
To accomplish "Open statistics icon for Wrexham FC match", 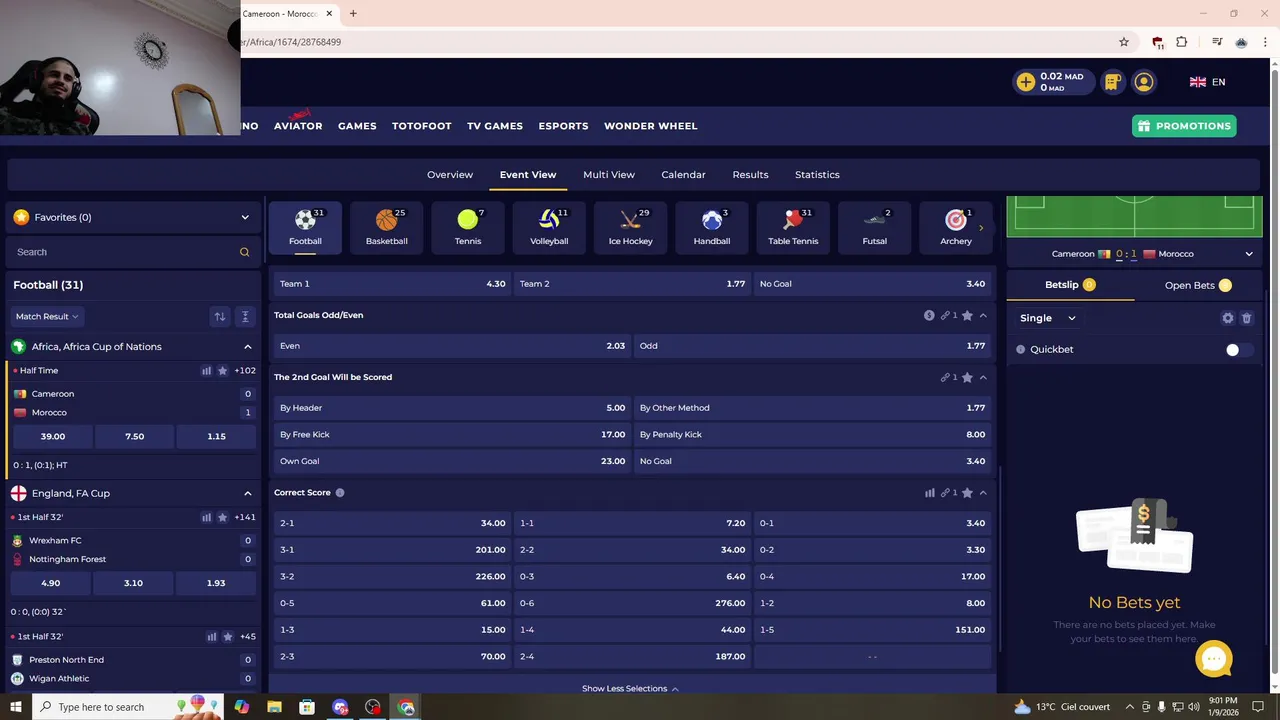I will 207,517.
